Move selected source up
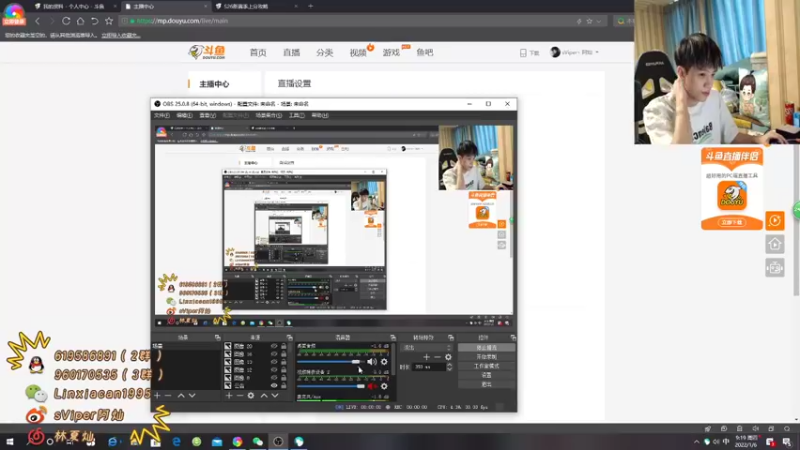800x450 pixels. (264, 395)
